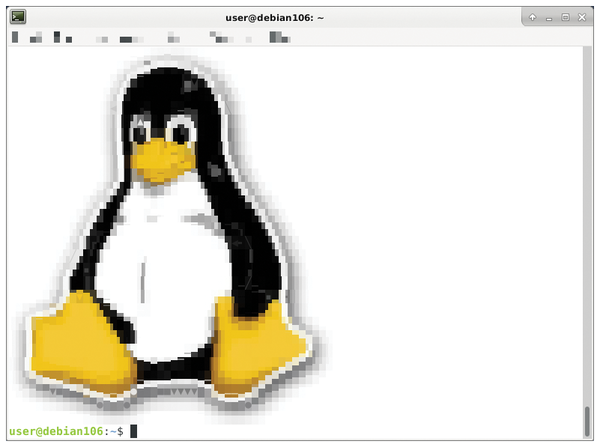Screen dimensions: 600x447
Task: Click the title text "user@debian106: ~"
Action: pos(274,18)
